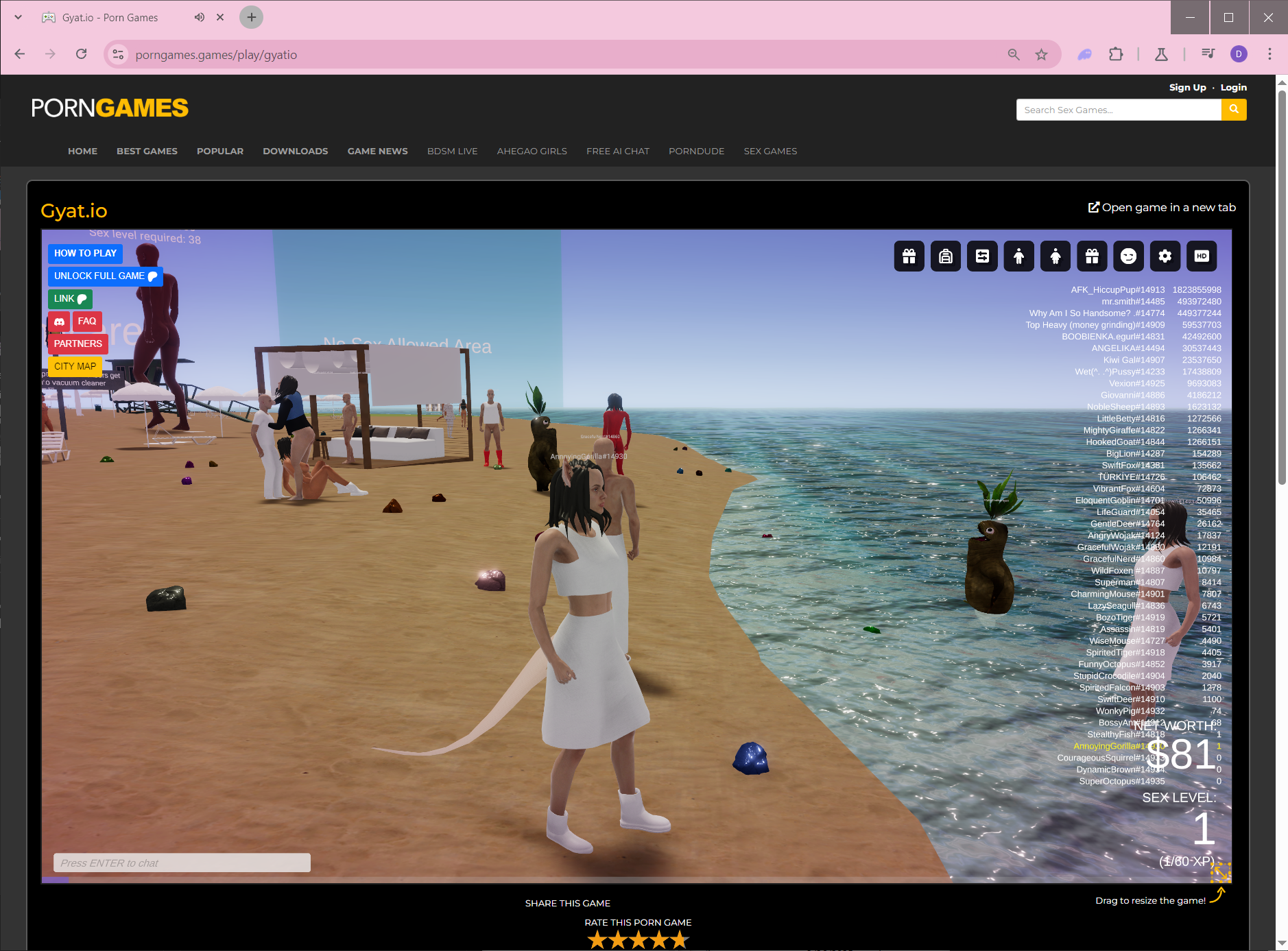Go back to the previous page
Screen dimensions: 1288x951
(x=20, y=54)
